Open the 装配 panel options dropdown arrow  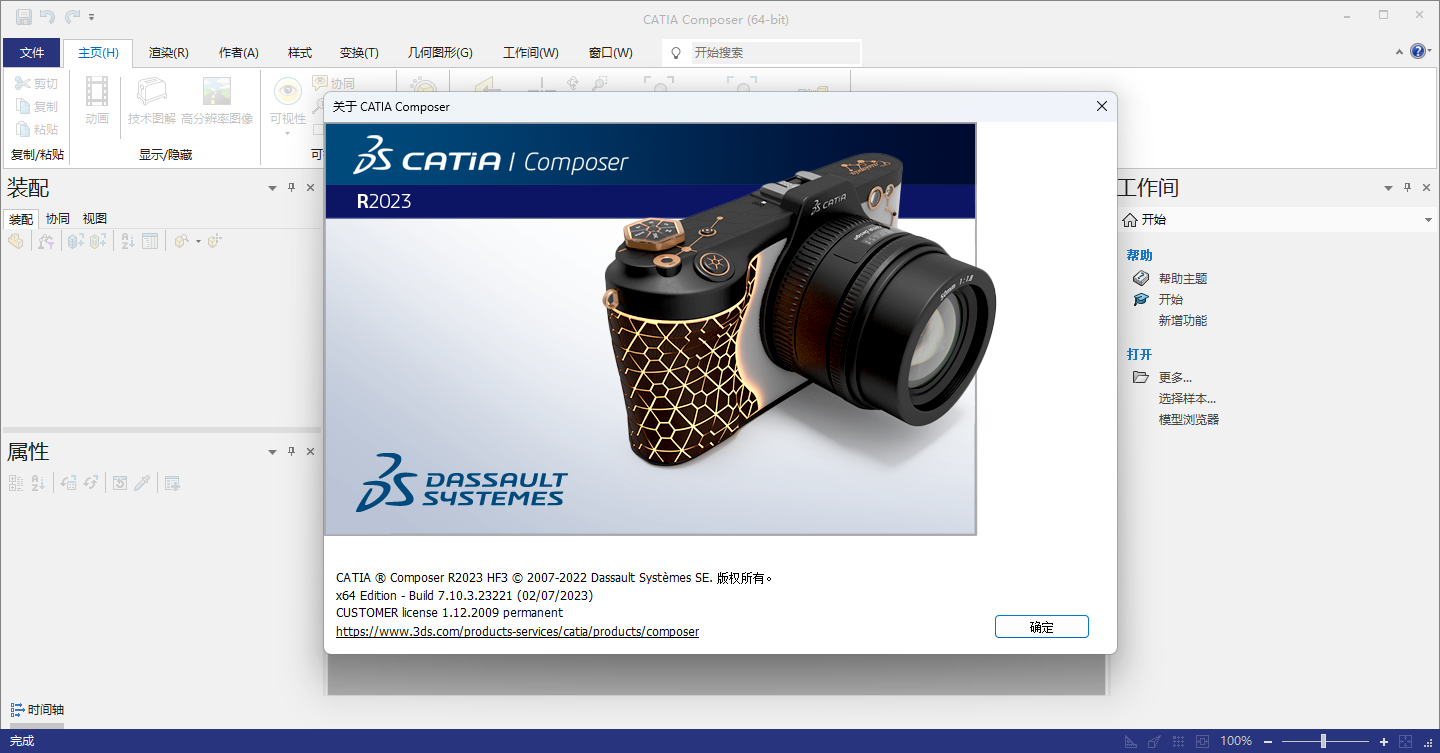(272, 188)
